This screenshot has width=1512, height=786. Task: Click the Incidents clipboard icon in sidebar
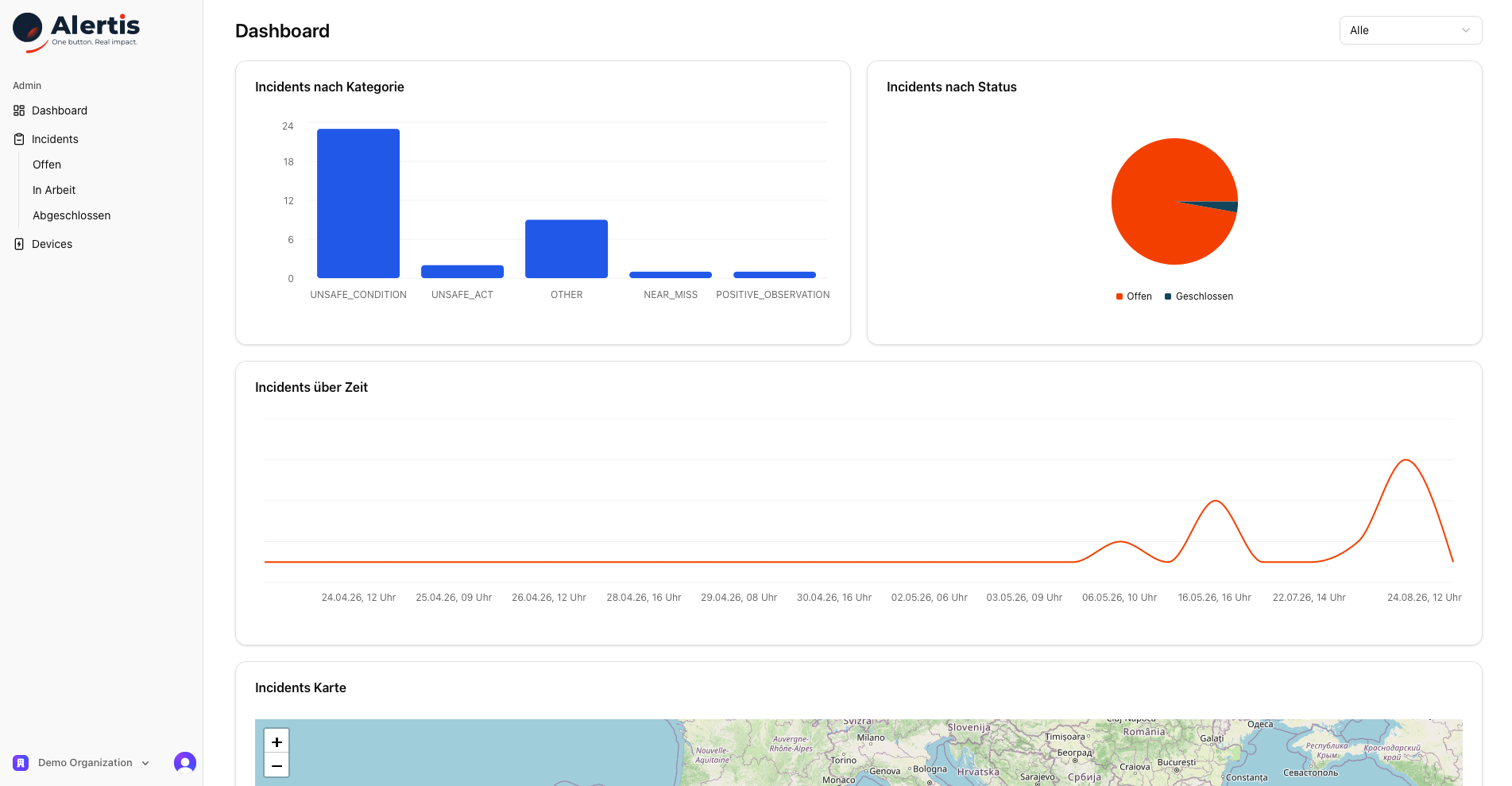(x=19, y=139)
